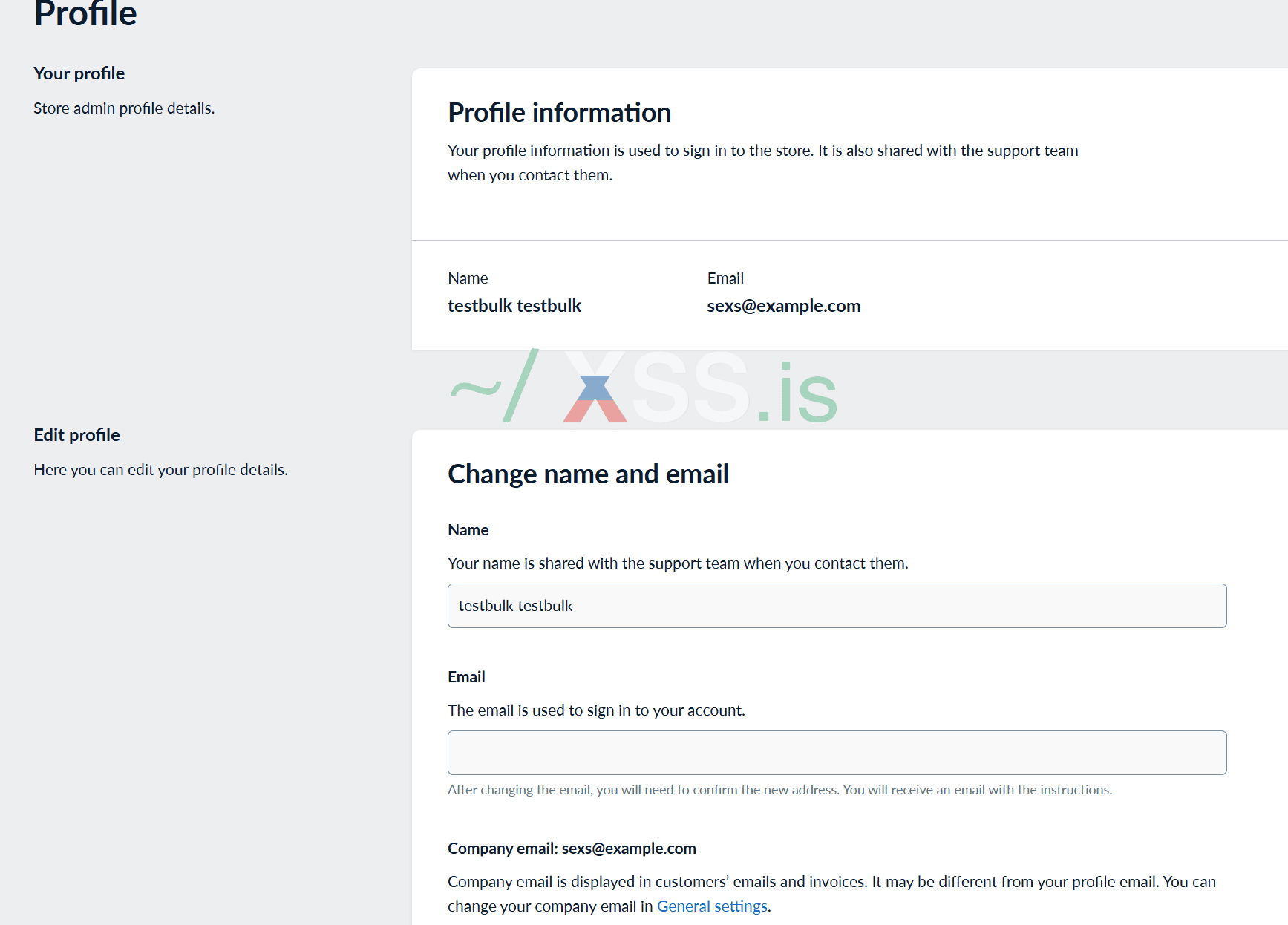
Task: Click the Name input containing testbulk testbulk
Action: 837,606
